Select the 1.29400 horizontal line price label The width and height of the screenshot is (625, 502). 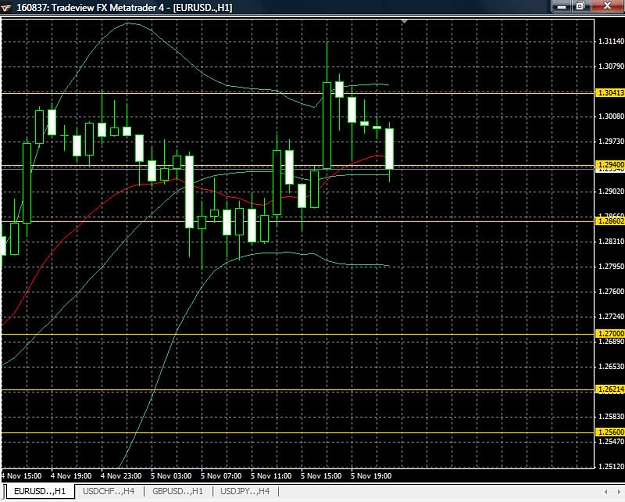point(610,165)
